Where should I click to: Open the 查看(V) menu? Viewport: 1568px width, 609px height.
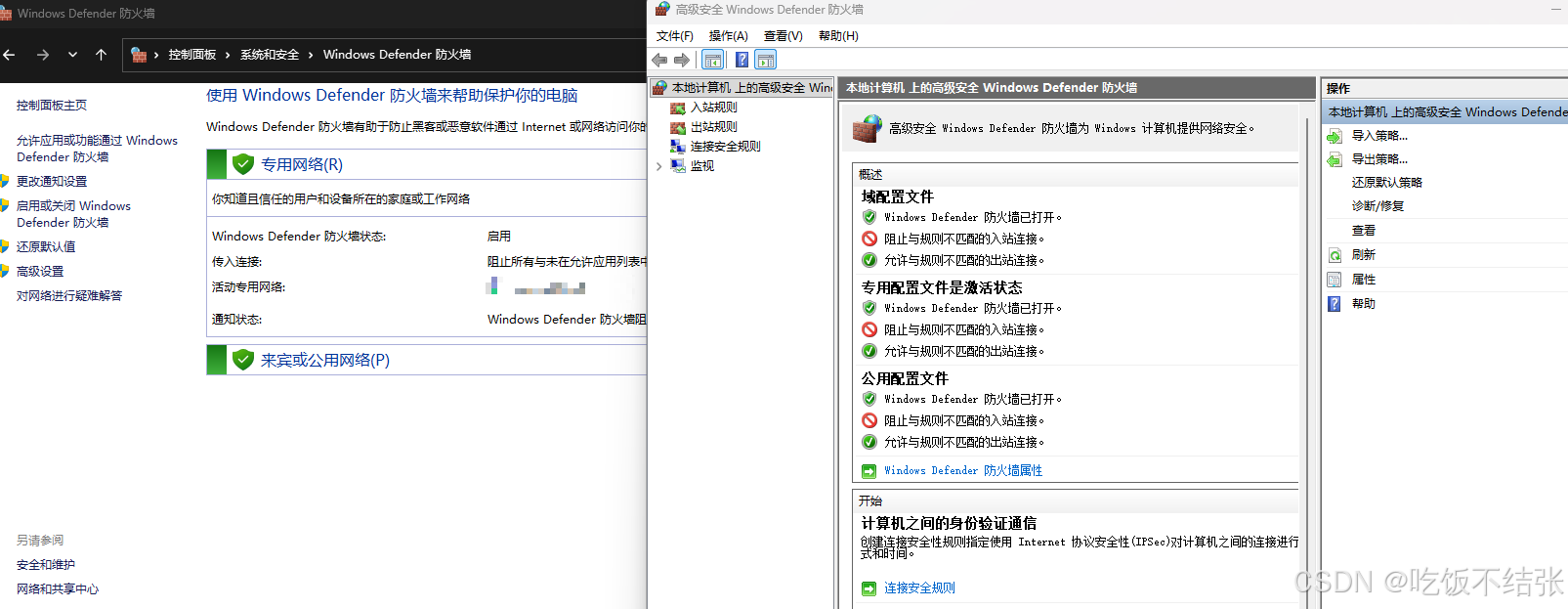pyautogui.click(x=783, y=36)
